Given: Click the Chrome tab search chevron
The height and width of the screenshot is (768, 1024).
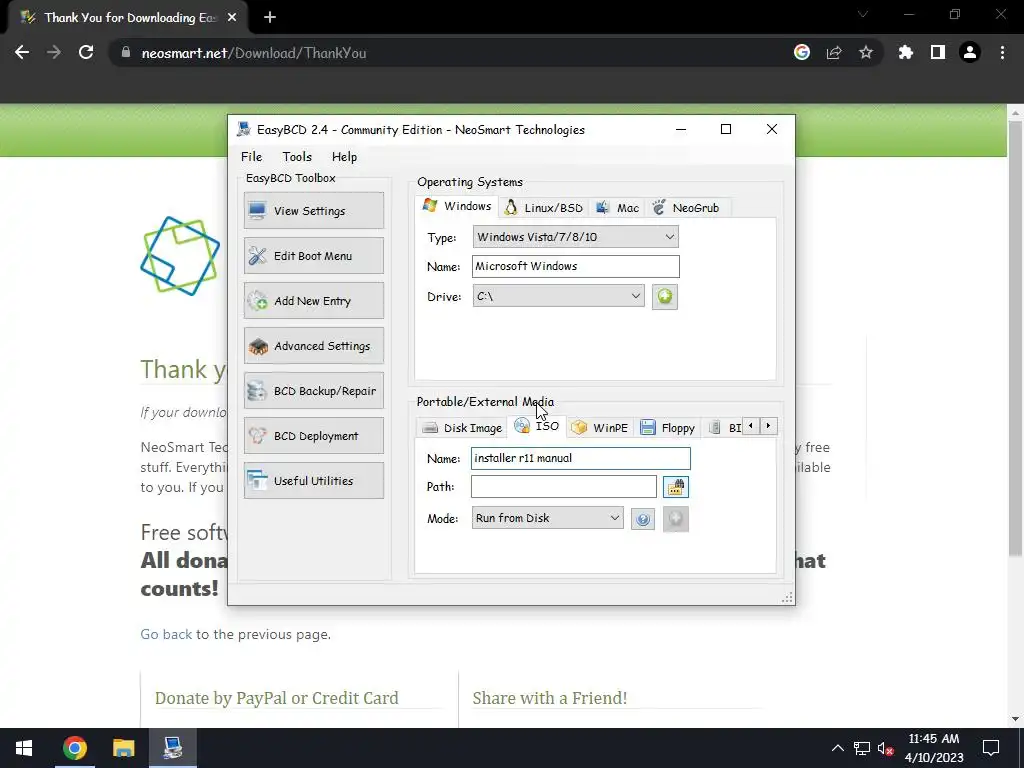Looking at the screenshot, I should tap(863, 14).
